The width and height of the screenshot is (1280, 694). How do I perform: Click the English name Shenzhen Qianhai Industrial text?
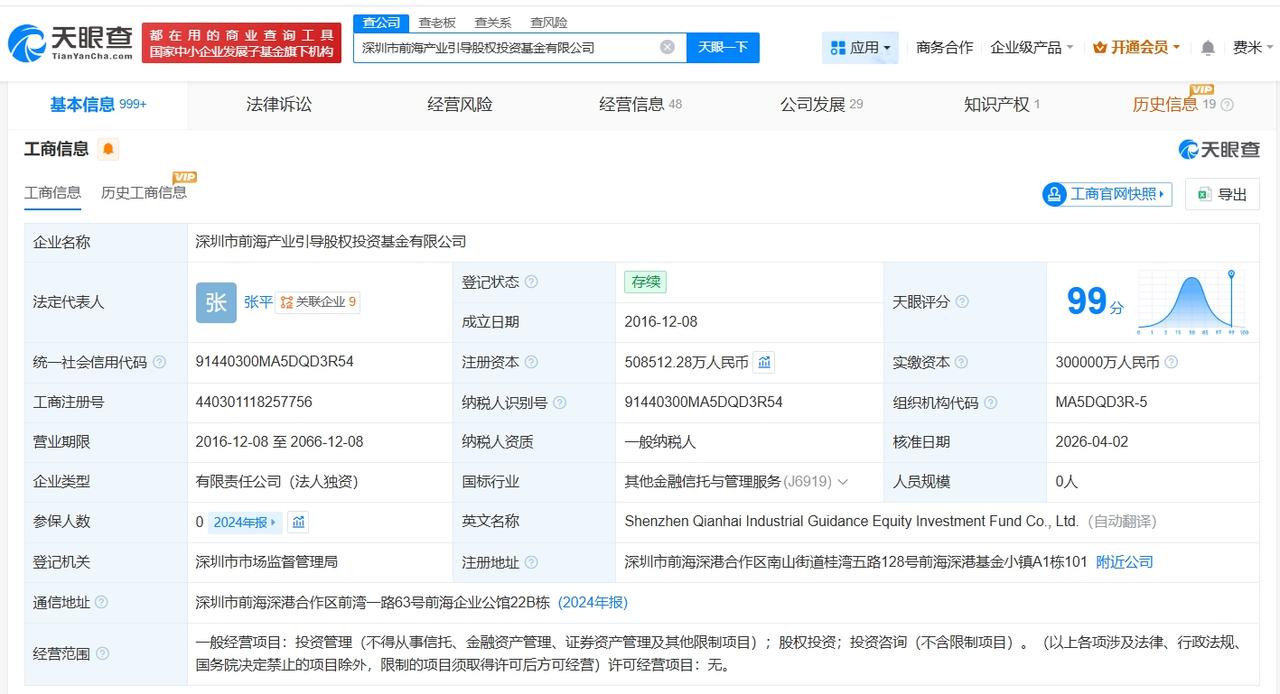click(x=852, y=522)
